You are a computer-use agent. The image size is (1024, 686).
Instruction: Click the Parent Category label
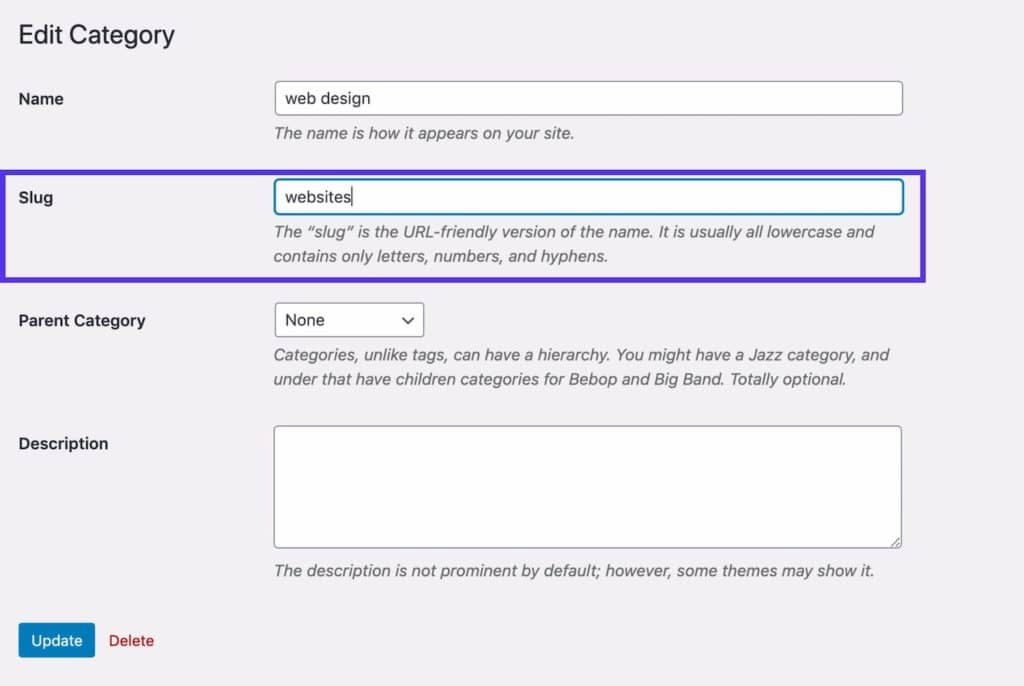pos(81,320)
